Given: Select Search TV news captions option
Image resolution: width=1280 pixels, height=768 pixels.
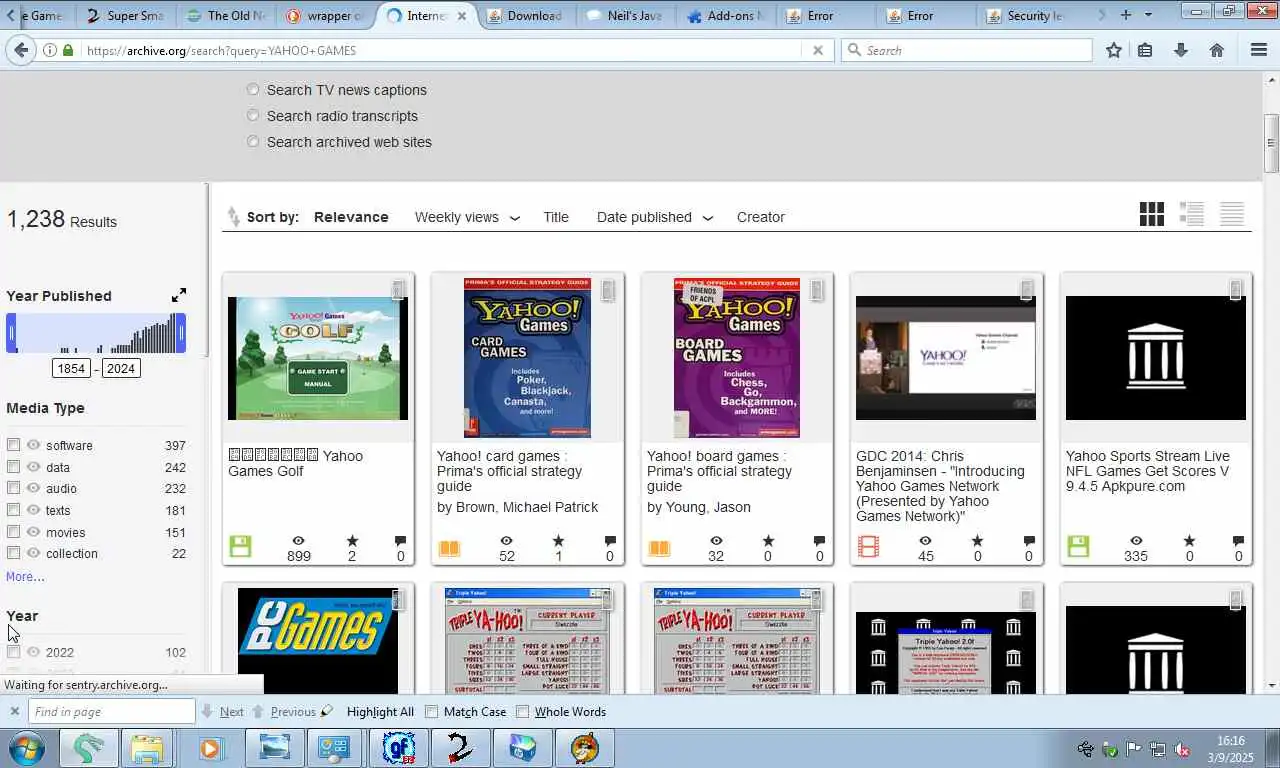Looking at the screenshot, I should (x=253, y=90).
